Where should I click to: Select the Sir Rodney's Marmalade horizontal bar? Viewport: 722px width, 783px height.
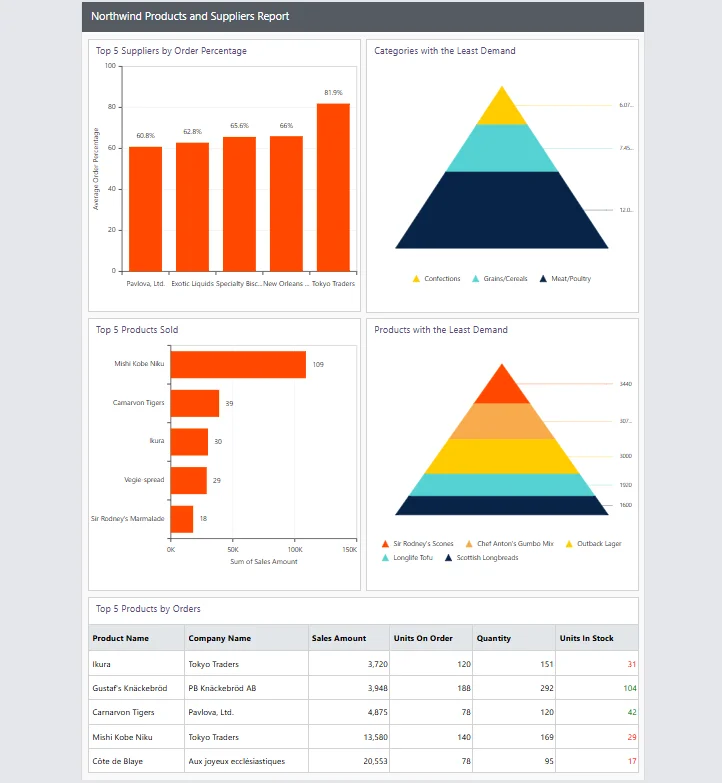182,519
